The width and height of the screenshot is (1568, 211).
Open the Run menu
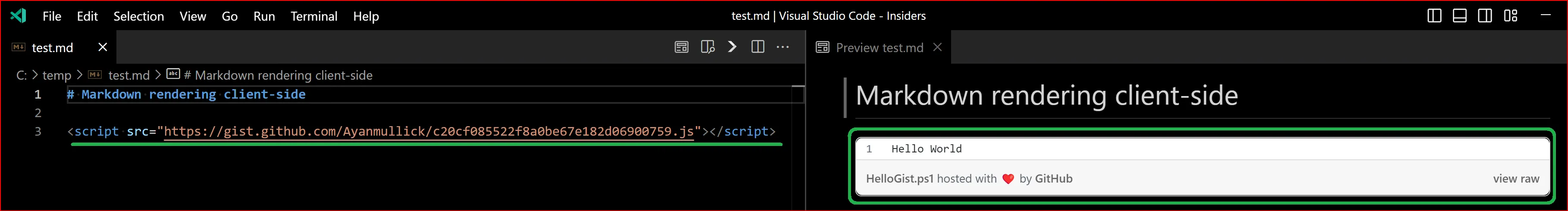[x=263, y=16]
